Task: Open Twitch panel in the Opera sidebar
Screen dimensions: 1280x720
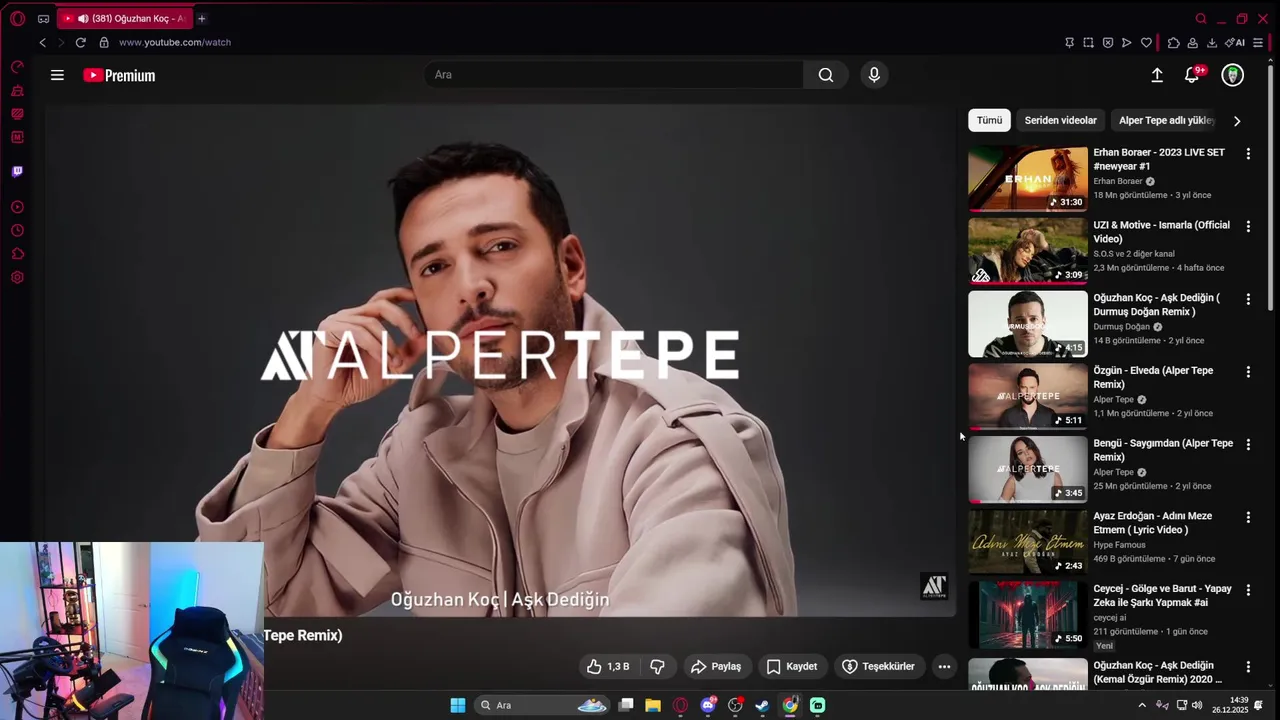Action: tap(17, 171)
